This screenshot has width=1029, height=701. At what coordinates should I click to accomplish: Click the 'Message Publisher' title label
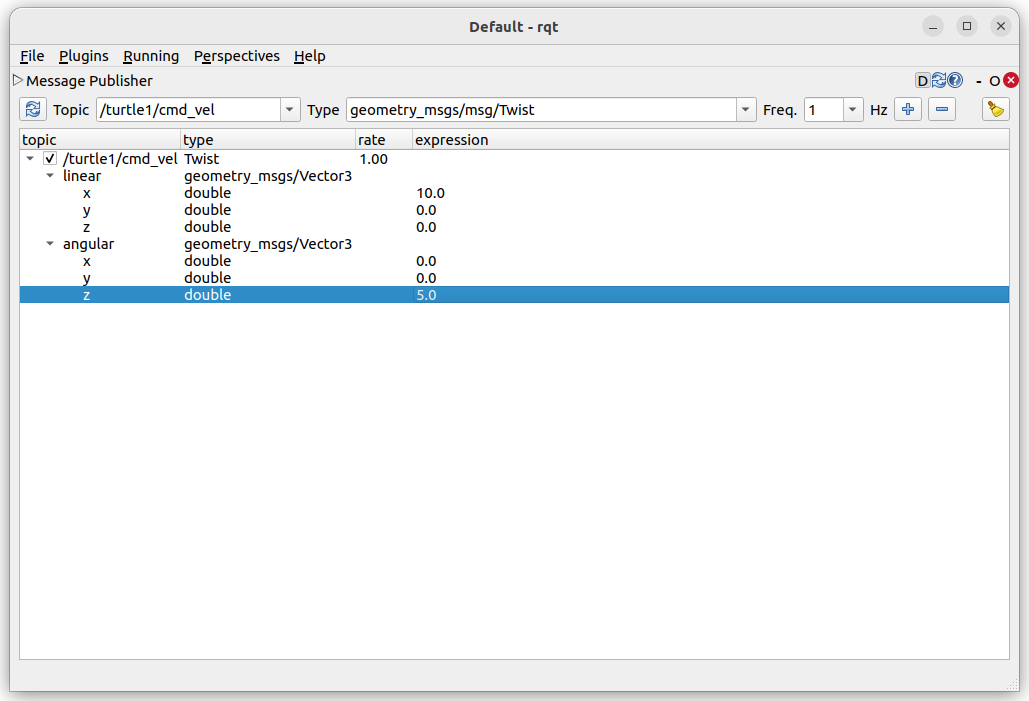point(89,81)
